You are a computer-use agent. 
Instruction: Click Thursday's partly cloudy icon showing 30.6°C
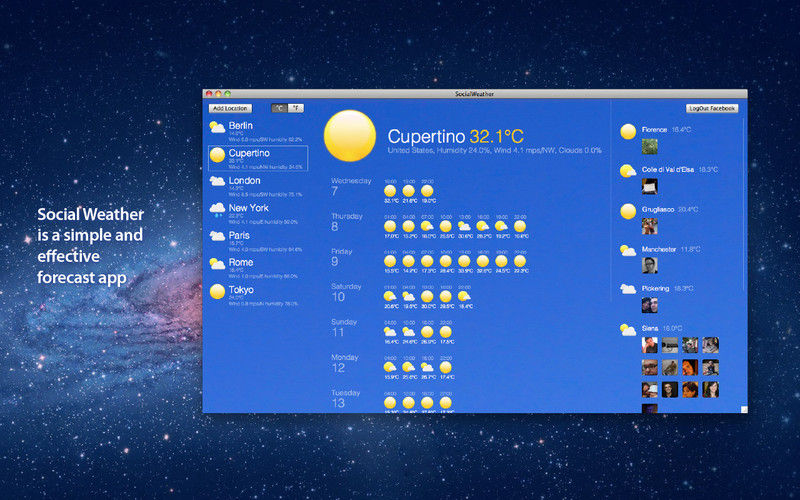(464, 226)
